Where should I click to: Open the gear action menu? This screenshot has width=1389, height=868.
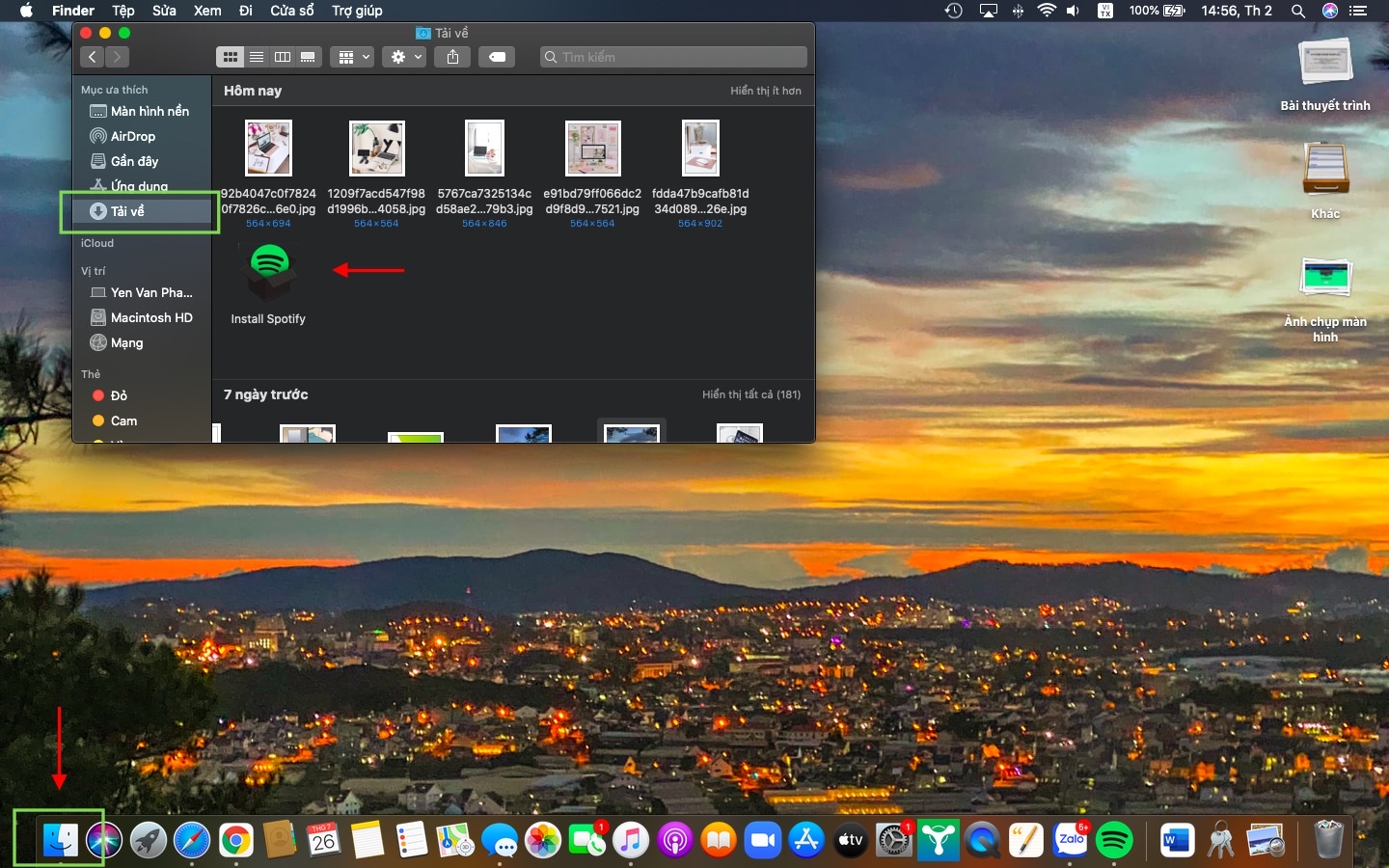(x=403, y=57)
